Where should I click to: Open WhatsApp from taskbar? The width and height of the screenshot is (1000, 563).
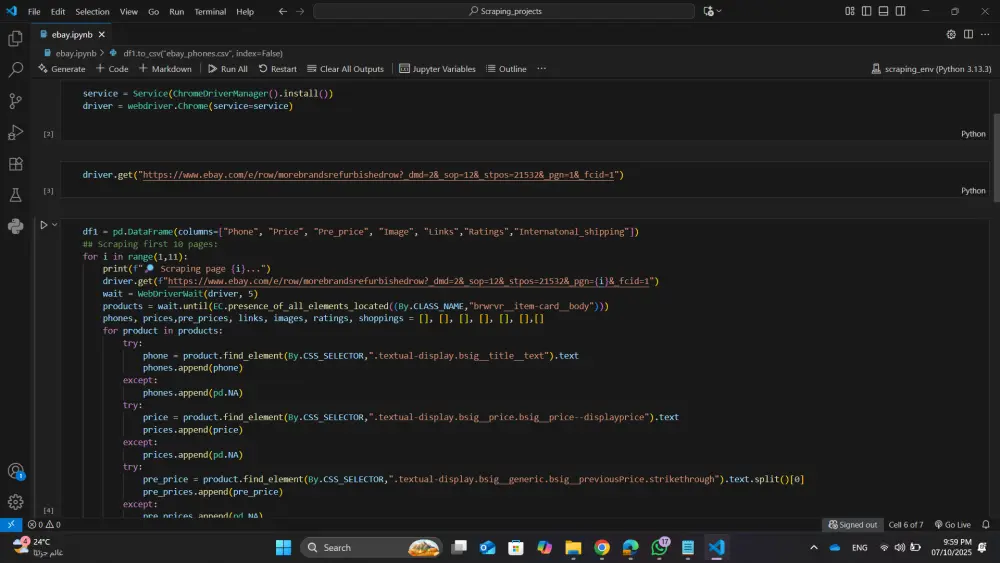[x=659, y=547]
